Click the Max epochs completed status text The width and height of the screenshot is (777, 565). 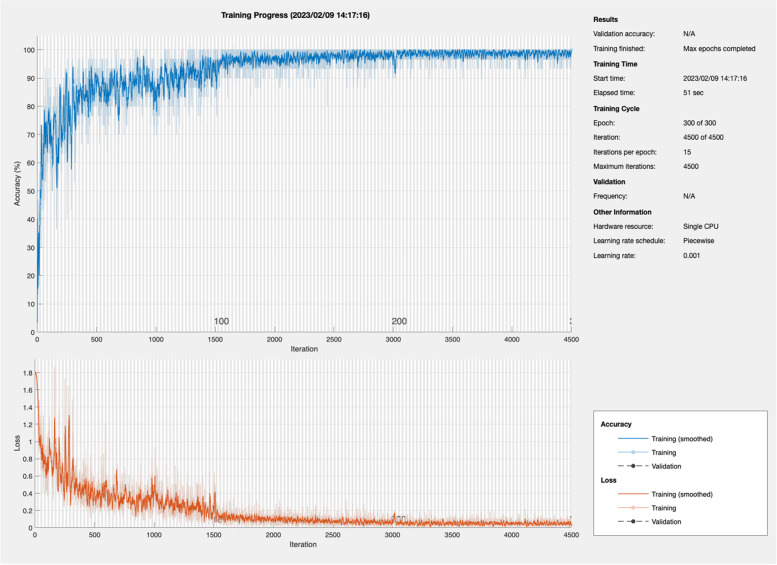pyautogui.click(x=715, y=48)
